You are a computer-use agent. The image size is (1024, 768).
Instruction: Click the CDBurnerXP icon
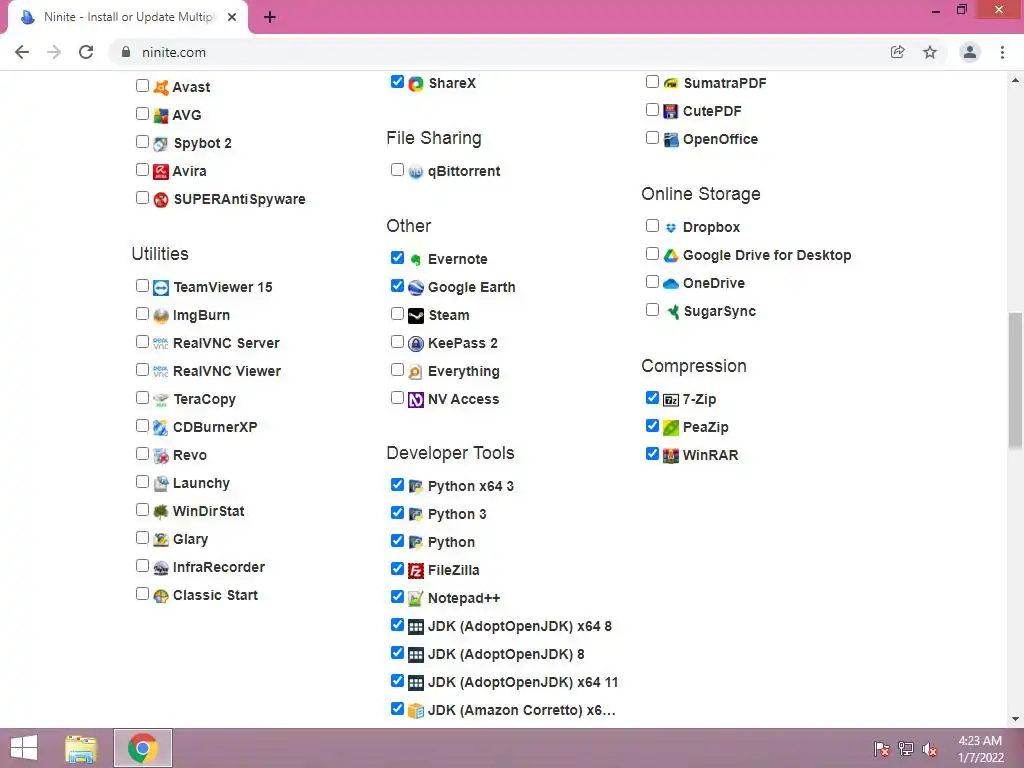[x=161, y=427]
